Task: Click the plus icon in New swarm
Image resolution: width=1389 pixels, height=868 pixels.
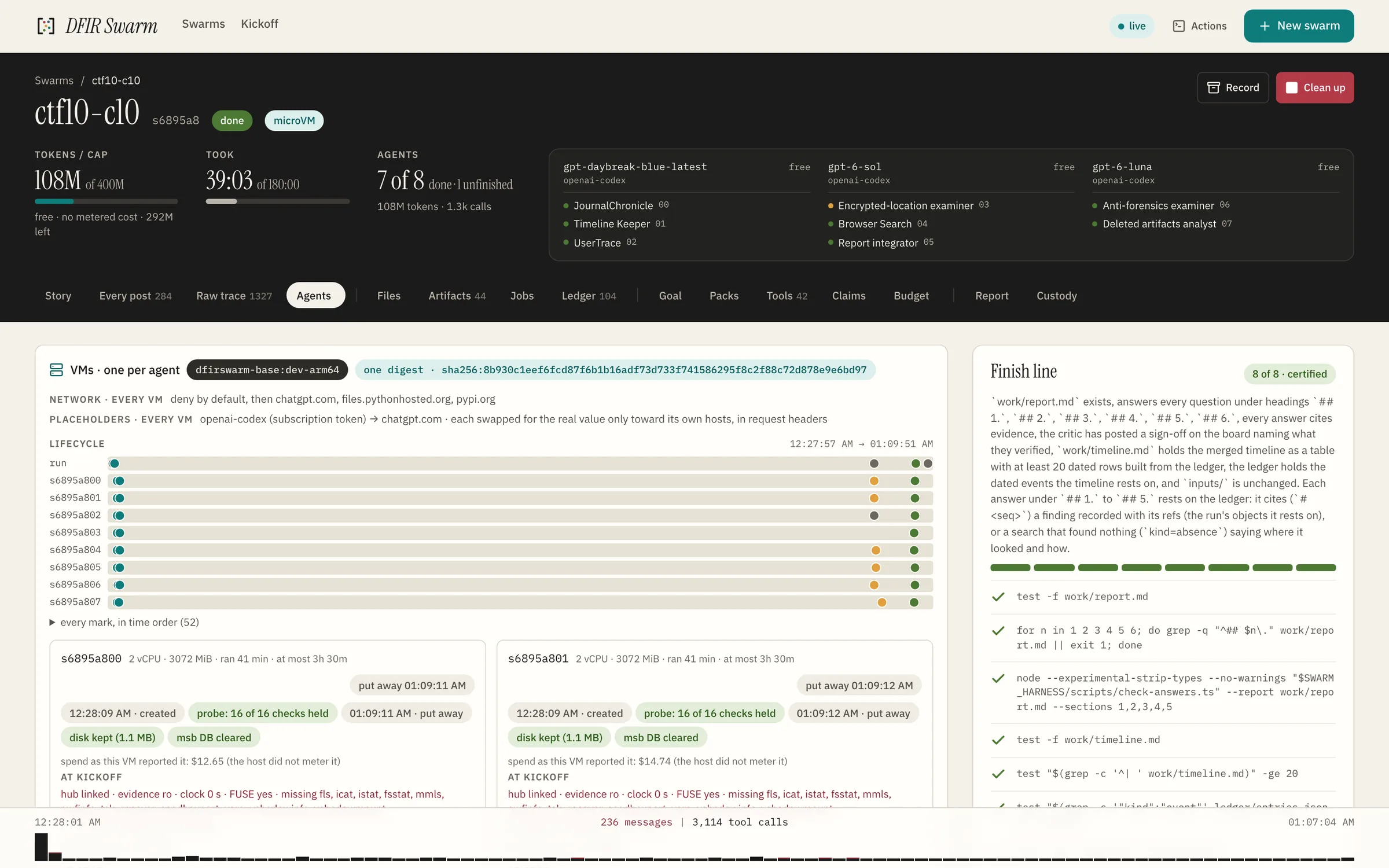Action: 1265,26
